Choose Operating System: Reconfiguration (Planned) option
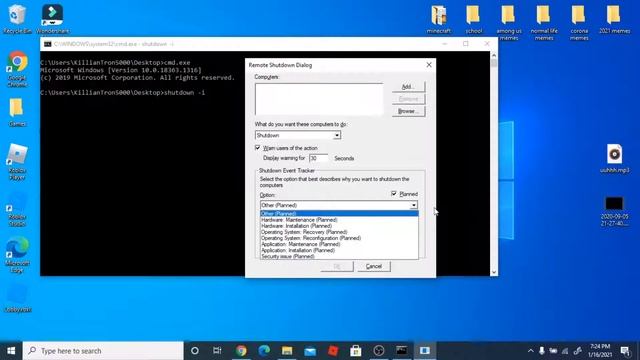Screen dimensions: 640x360 (x=339, y=238)
